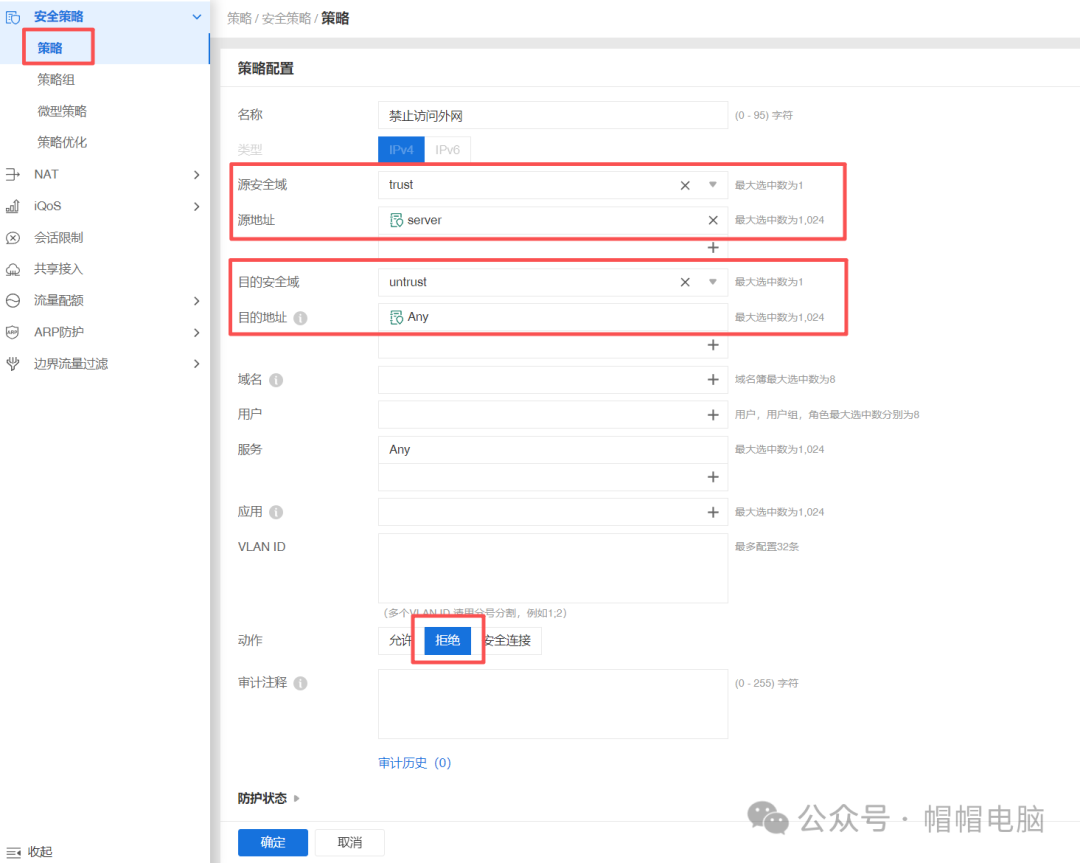This screenshot has width=1080, height=863.
Task: Open the 源安全域 dropdown arrow
Action: point(711,184)
